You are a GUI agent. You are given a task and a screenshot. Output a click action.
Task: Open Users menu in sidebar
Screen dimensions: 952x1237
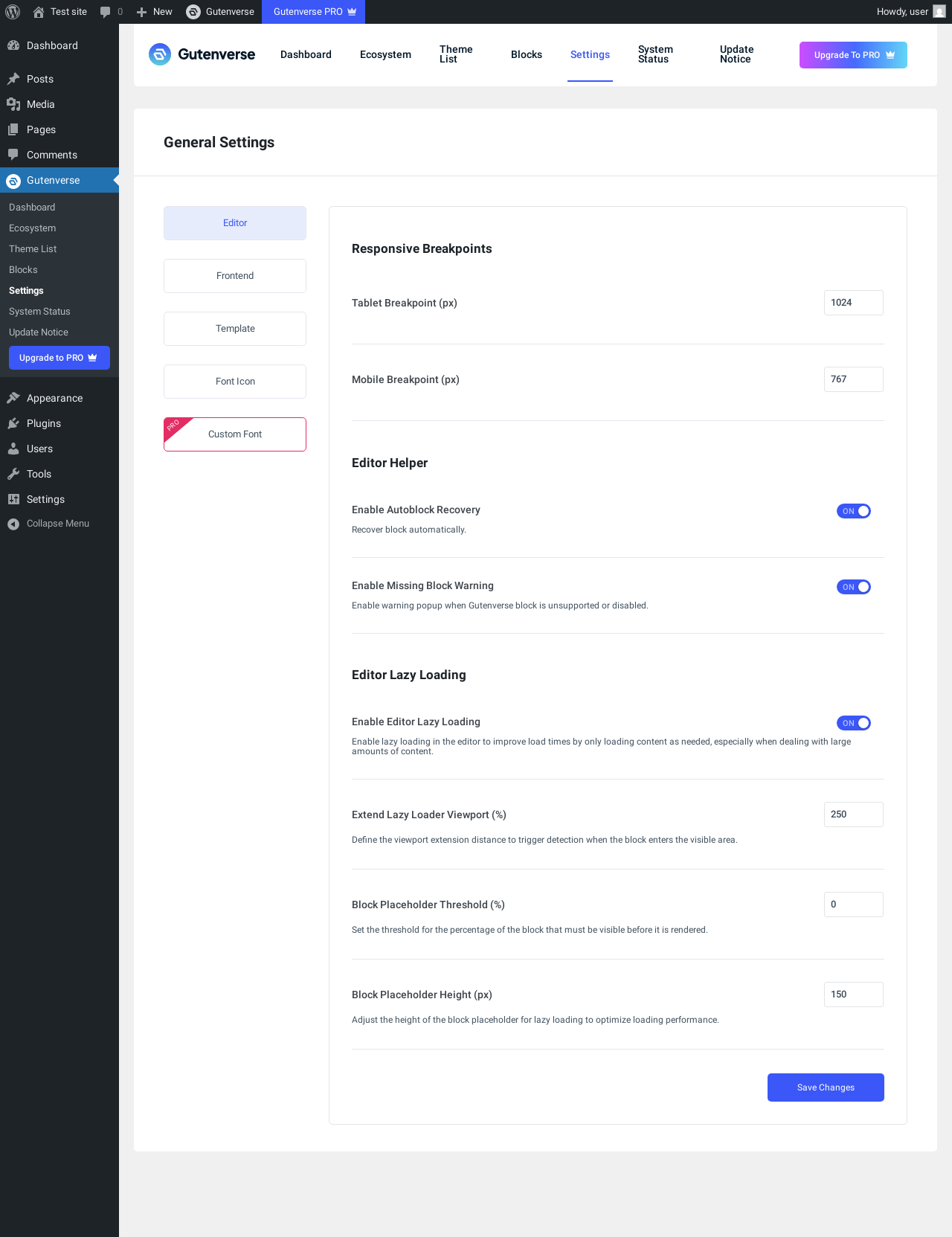[x=59, y=449]
